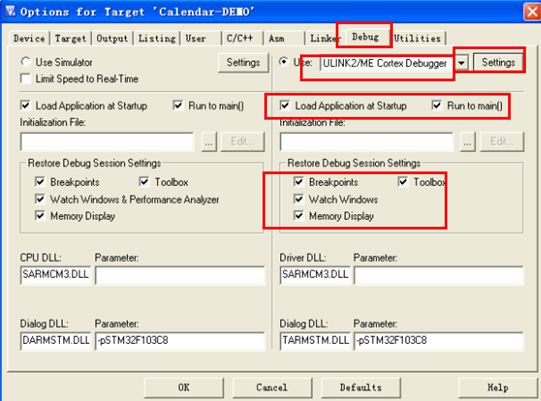Screen dimensions: 541x401
Task: Click hardware initialization file Edit button
Action: tap(502, 141)
